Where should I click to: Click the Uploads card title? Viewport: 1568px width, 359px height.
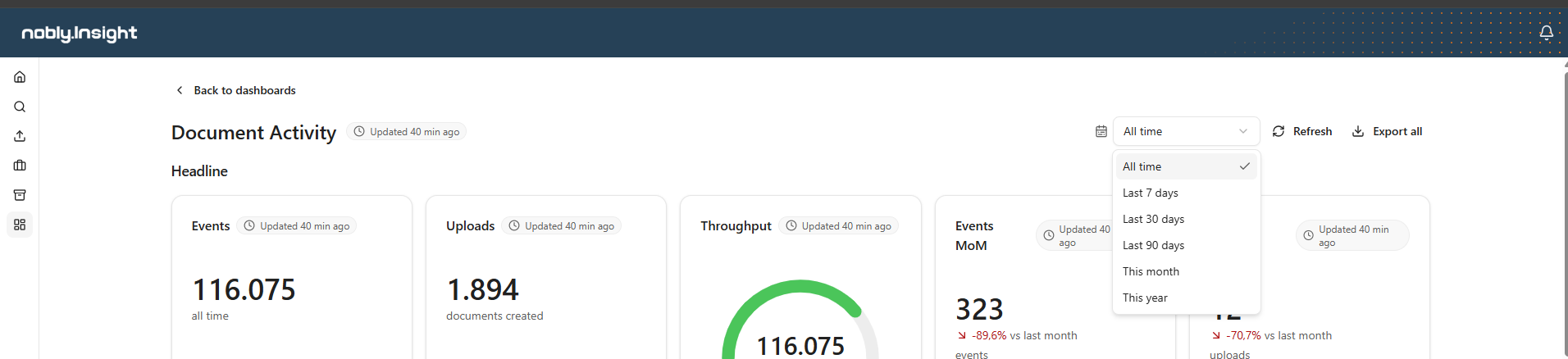tap(470, 225)
